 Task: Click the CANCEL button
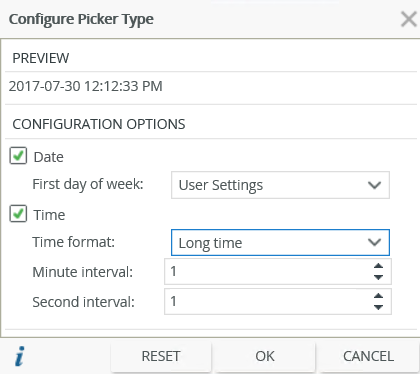[368, 356]
